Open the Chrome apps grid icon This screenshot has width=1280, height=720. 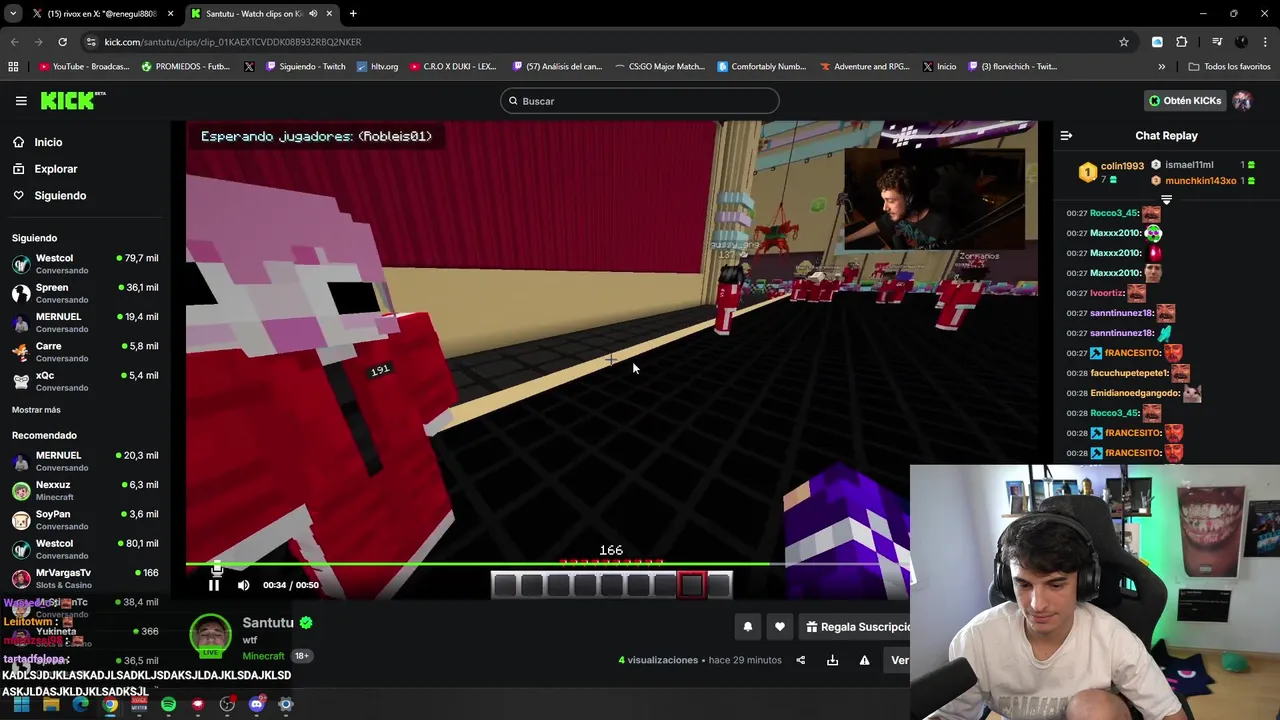[13, 67]
